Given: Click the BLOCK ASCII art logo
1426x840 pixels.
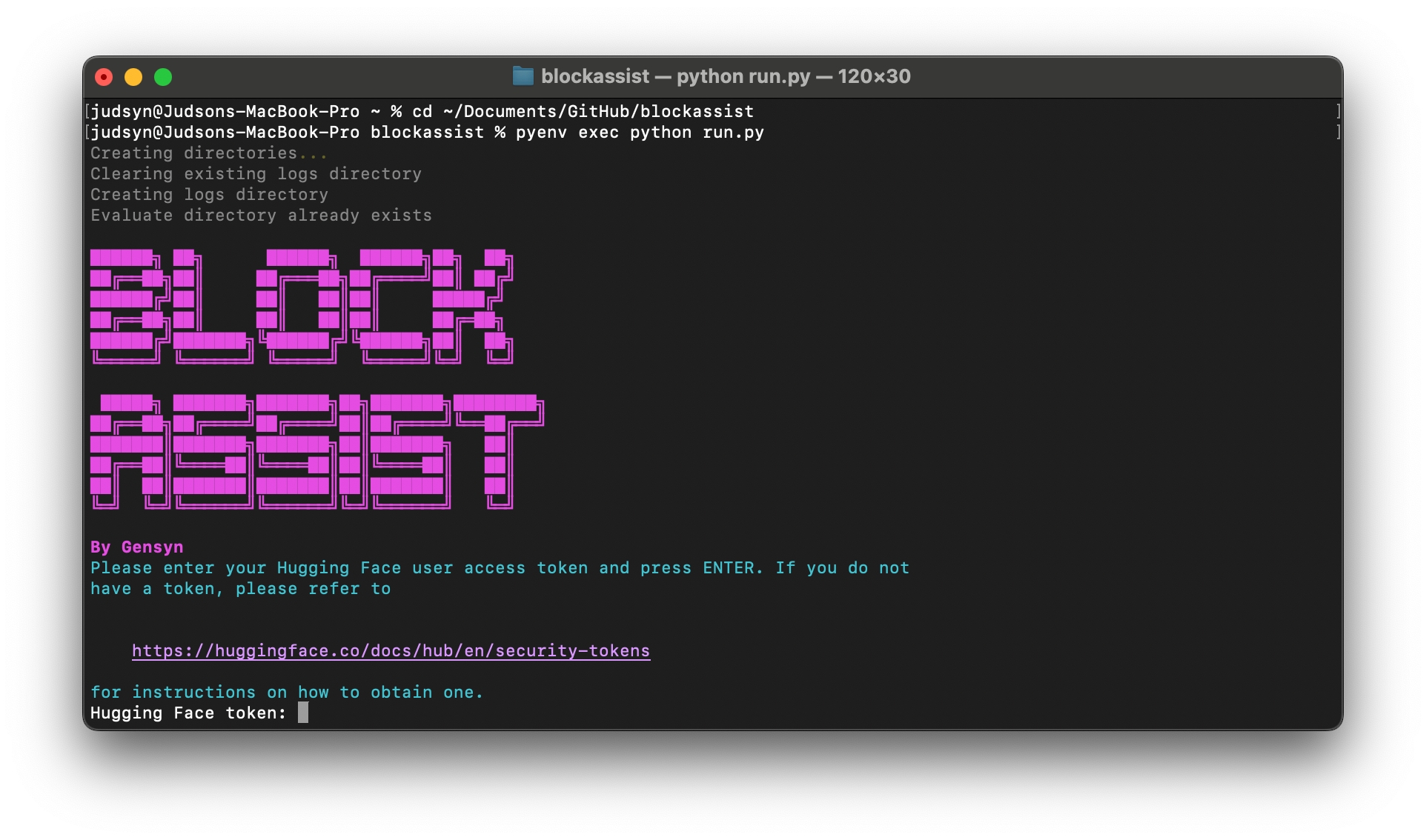Looking at the screenshot, I should tap(301, 307).
